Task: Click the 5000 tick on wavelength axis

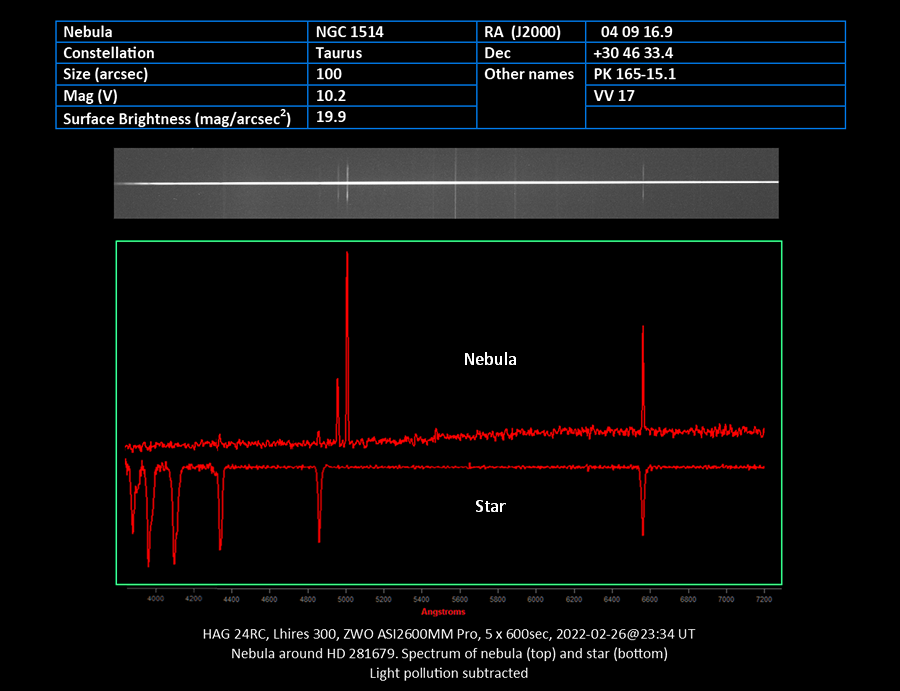Action: (345, 599)
